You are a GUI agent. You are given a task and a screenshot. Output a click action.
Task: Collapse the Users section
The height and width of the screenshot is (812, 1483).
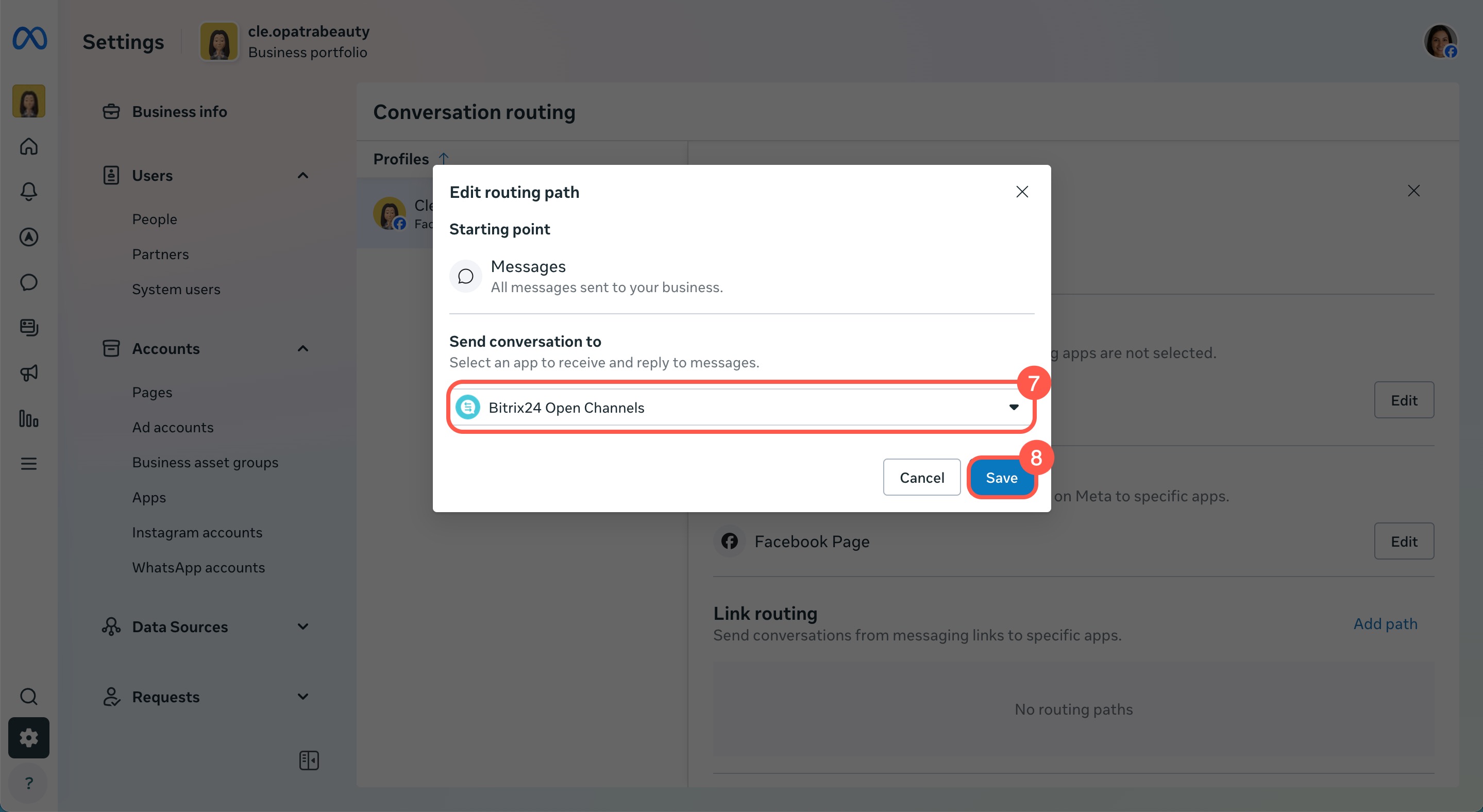point(303,176)
